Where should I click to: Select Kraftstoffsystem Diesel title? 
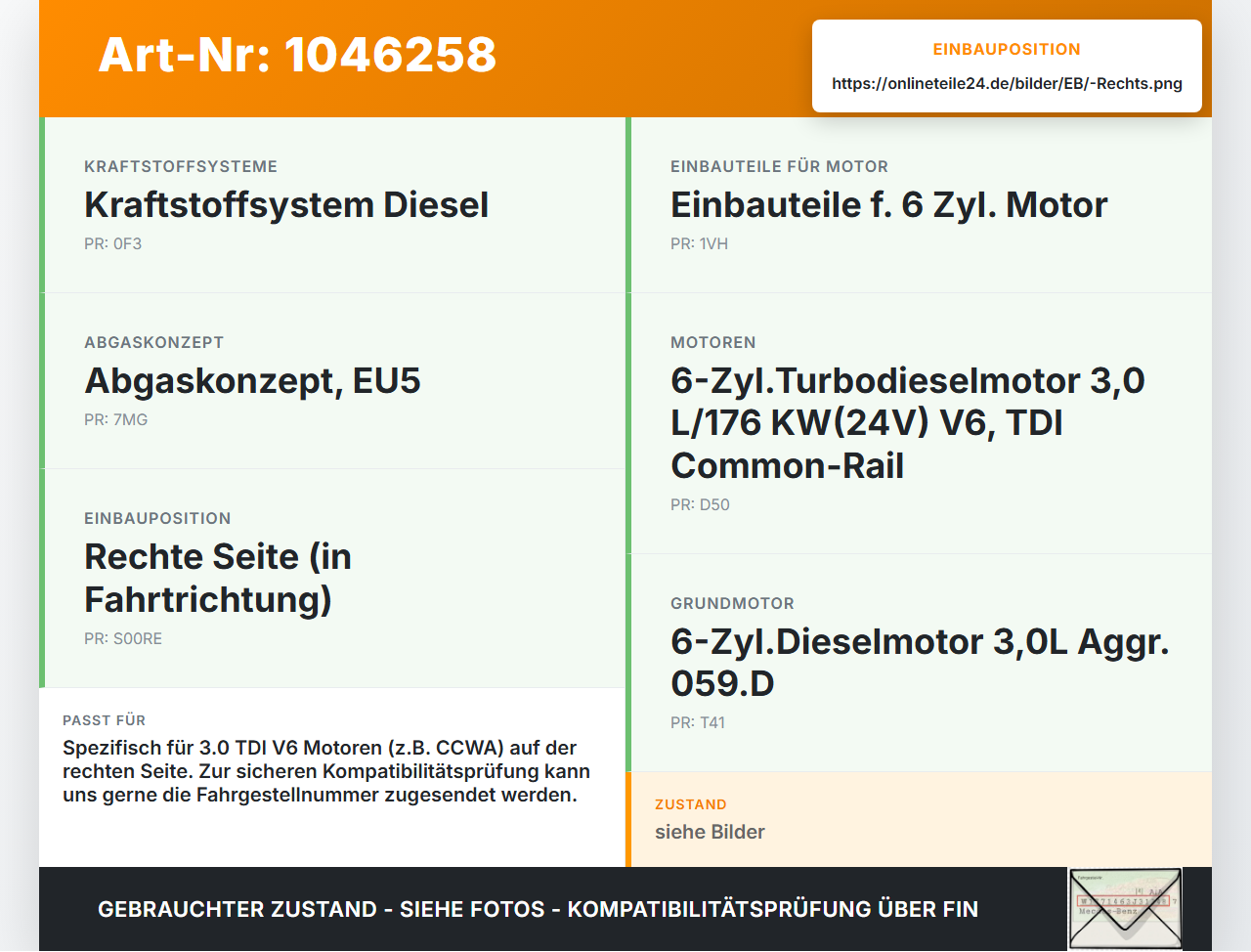coord(286,205)
